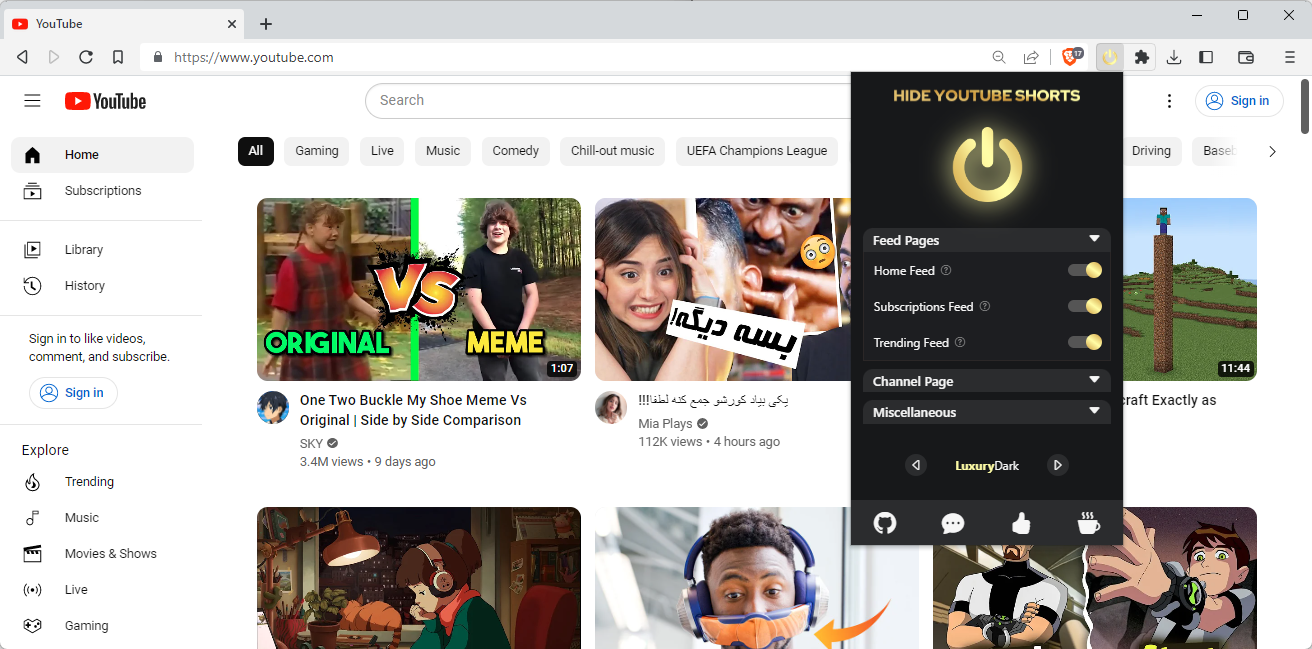
Task: Open History in the sidebar
Action: (103, 286)
